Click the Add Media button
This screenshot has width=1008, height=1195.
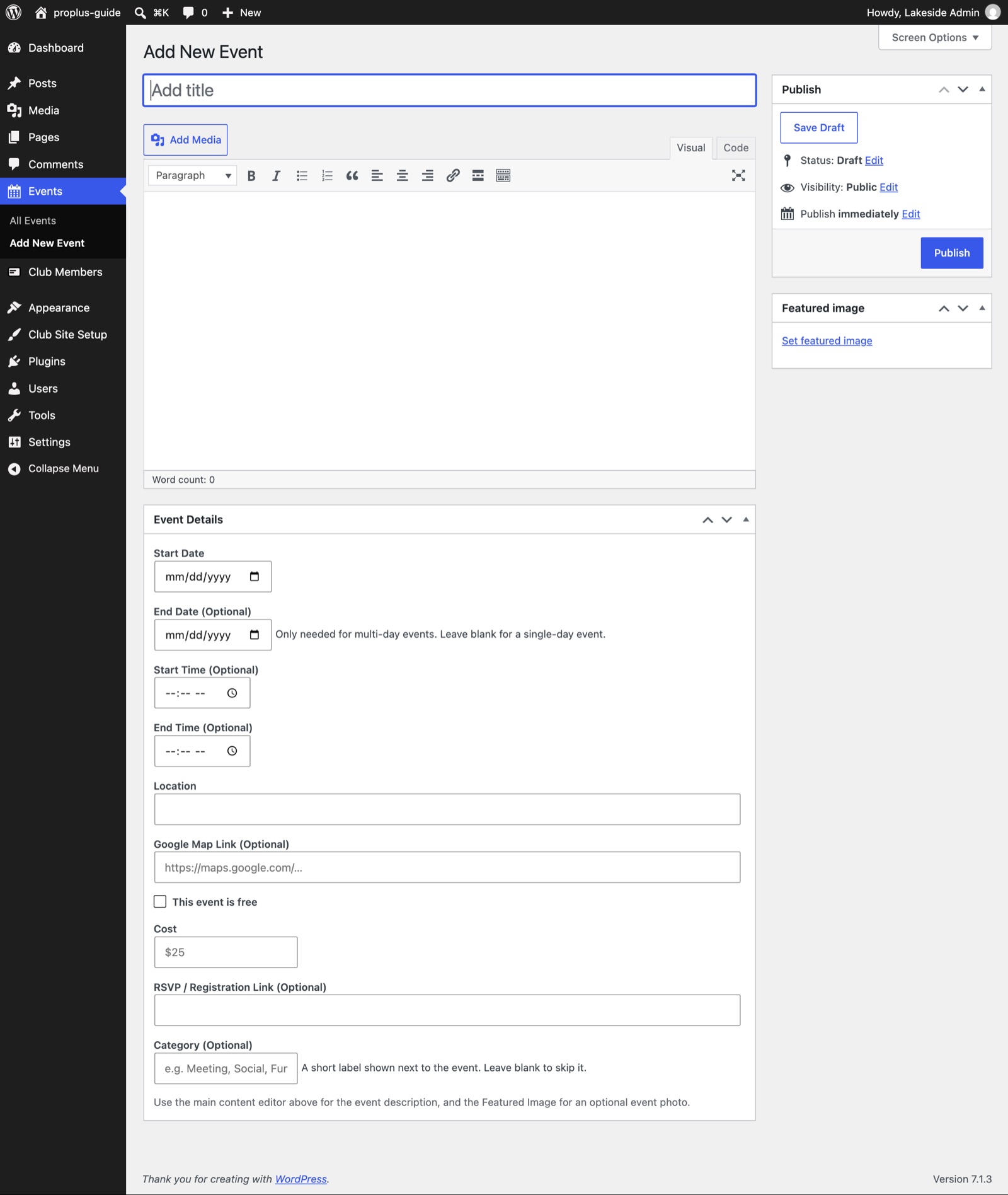186,140
